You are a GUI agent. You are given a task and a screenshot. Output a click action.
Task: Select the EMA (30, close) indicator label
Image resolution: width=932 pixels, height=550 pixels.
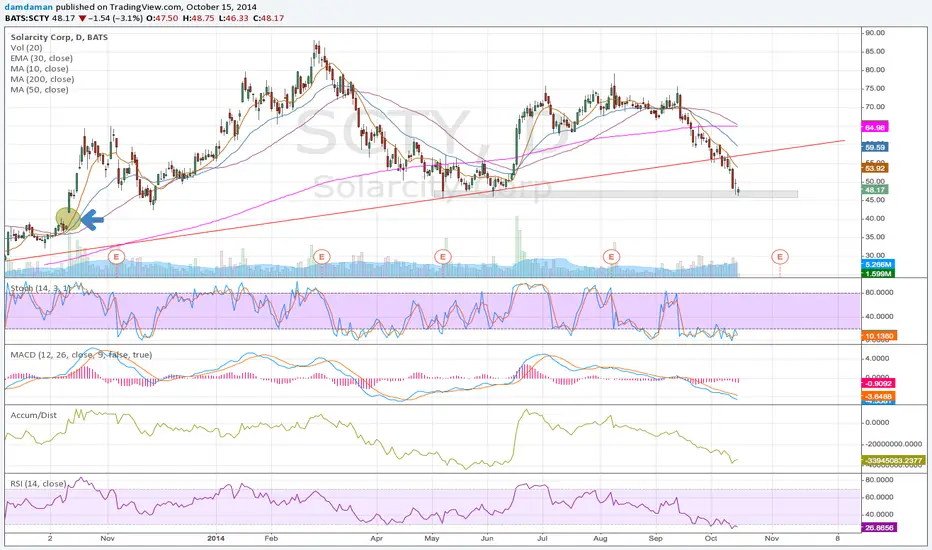(x=42, y=58)
